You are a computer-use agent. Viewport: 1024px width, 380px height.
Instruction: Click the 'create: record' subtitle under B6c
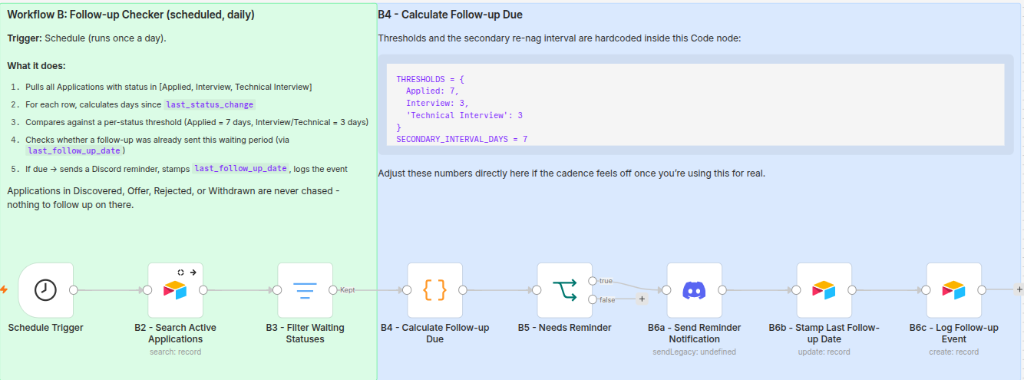click(x=954, y=352)
